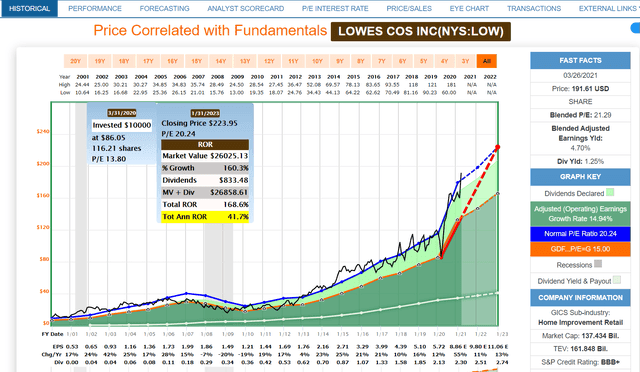Collapse the FAST FACTS panel header
This screenshot has height=372, width=640.
(x=580, y=60)
